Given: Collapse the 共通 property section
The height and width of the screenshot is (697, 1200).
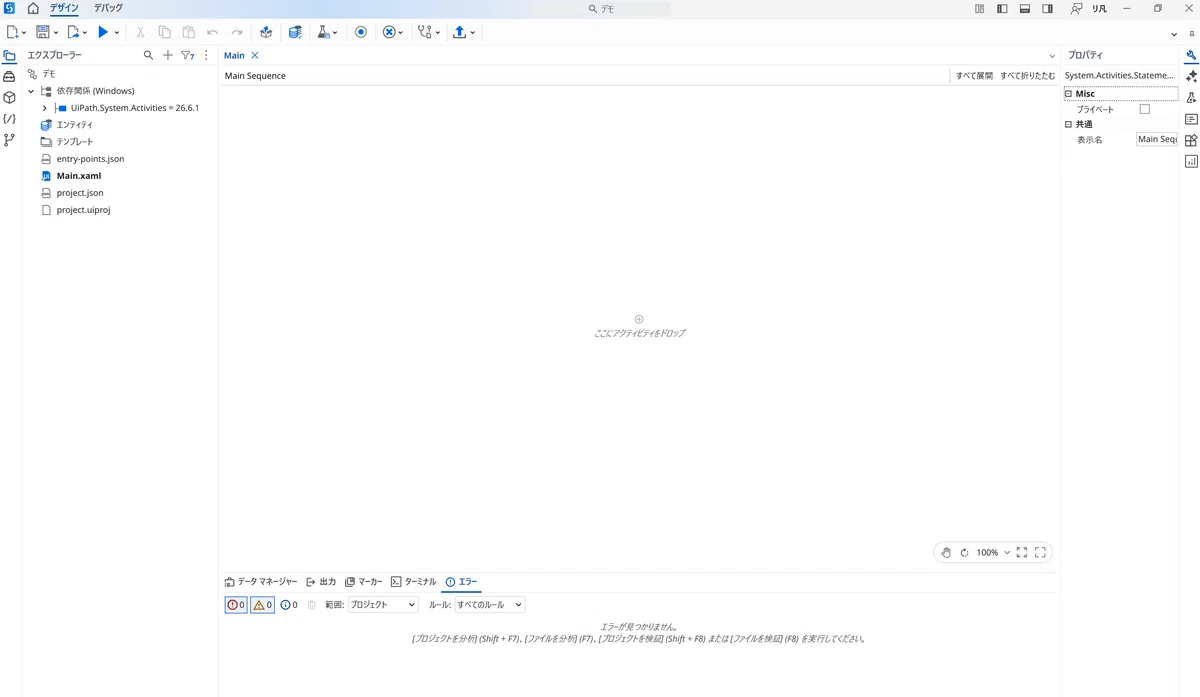Looking at the screenshot, I should (x=1068, y=124).
